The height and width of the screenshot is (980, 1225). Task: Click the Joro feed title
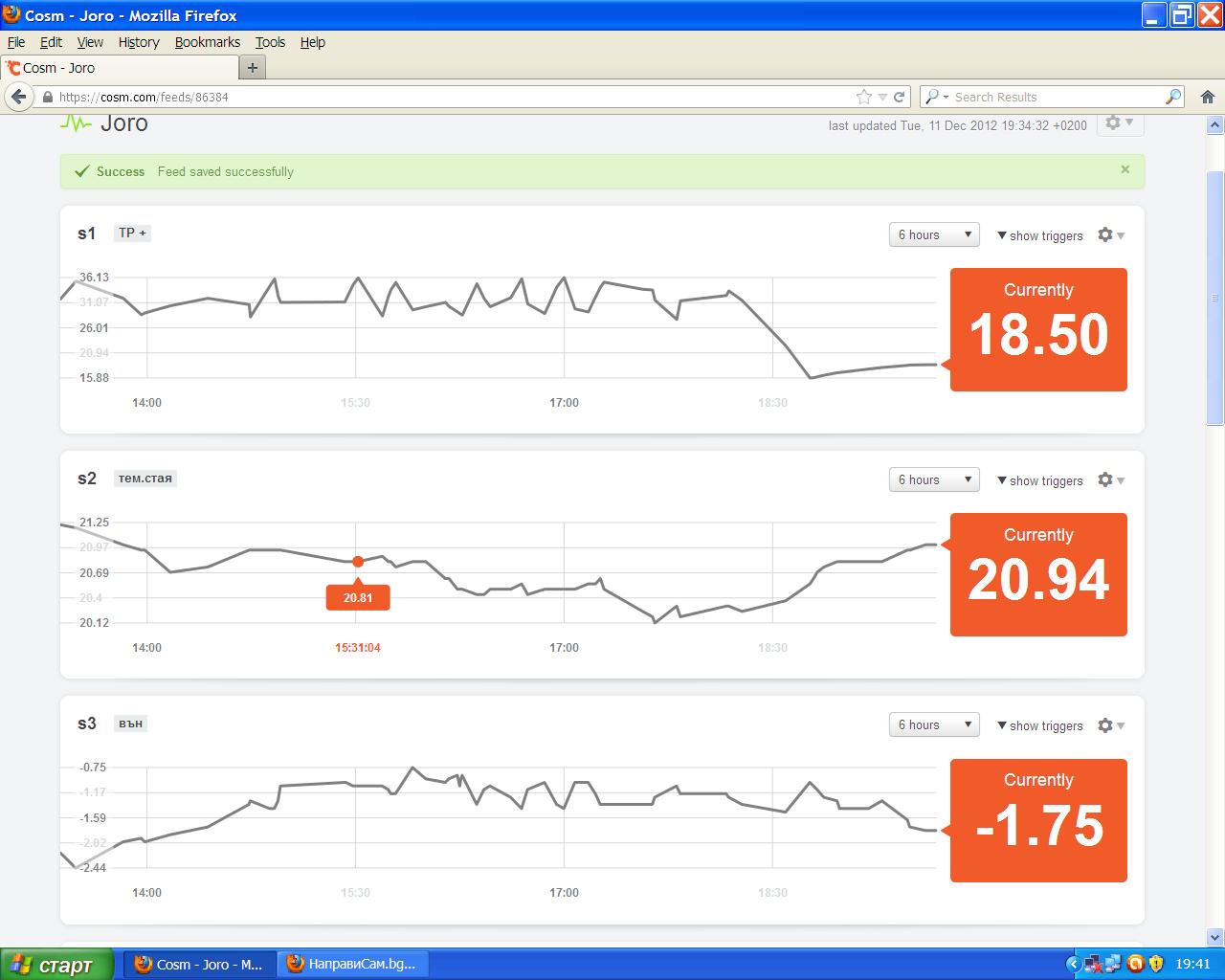pos(124,122)
